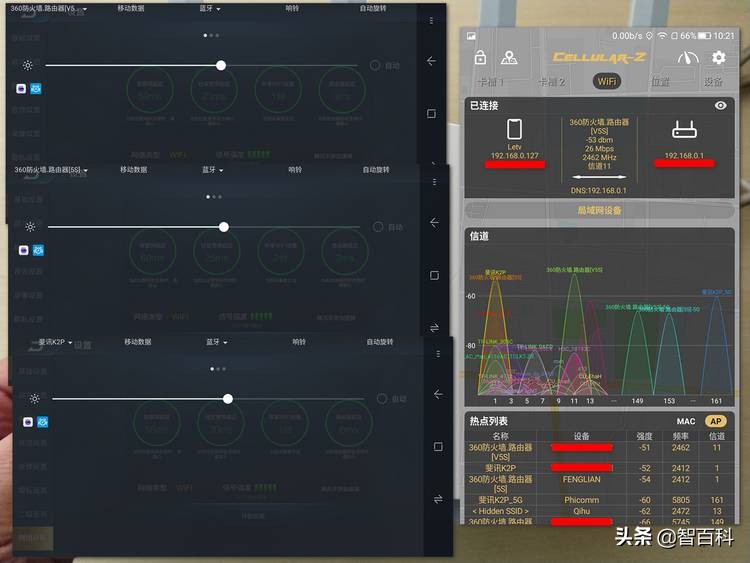Sort hotspot list by 信道 column
Screen dimensions: 750x563
(717, 436)
